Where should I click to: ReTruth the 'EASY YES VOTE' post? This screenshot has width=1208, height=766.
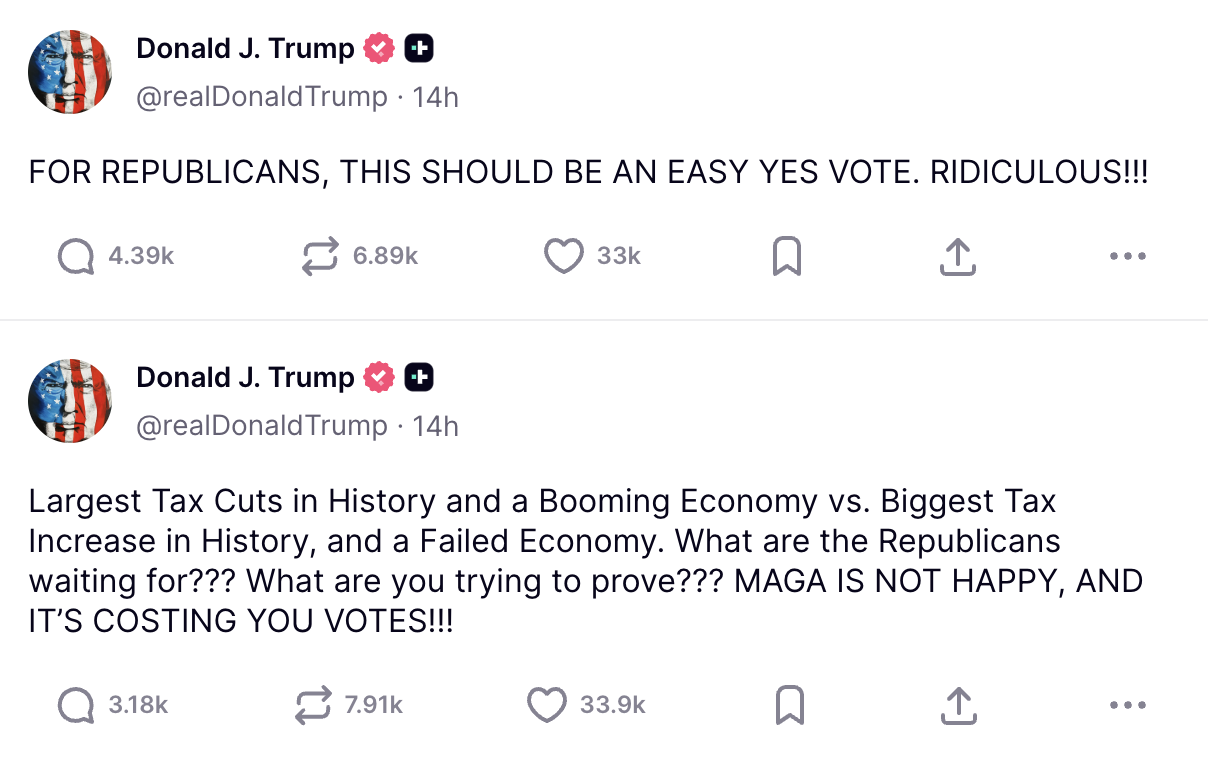[319, 256]
